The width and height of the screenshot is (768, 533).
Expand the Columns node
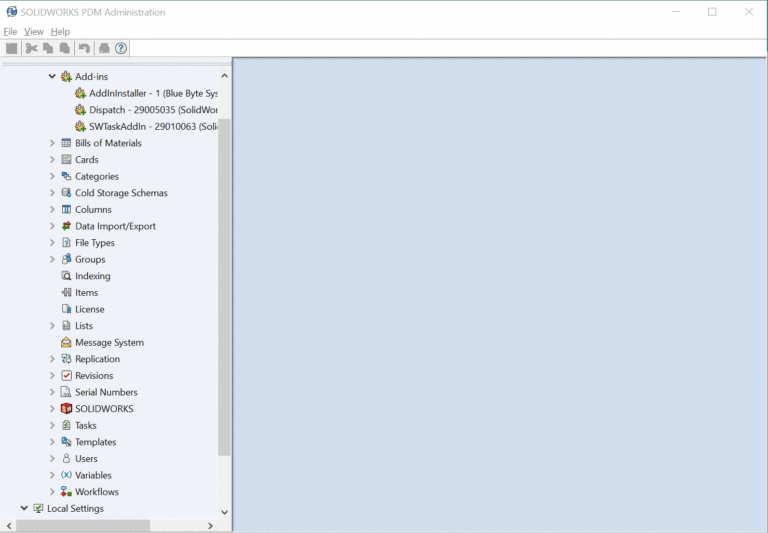click(x=52, y=210)
